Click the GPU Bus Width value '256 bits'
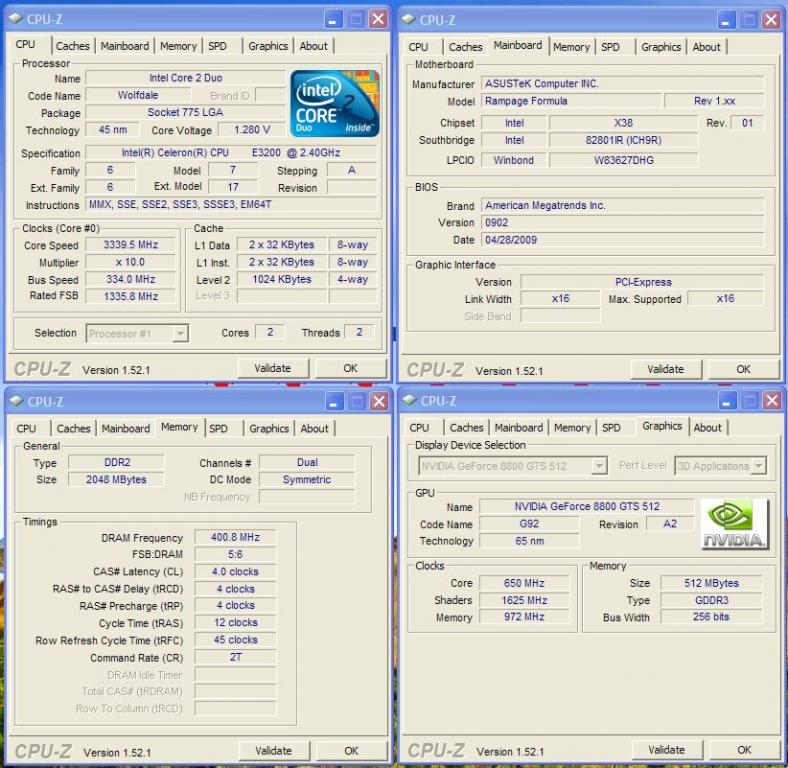This screenshot has width=788, height=768. [711, 617]
